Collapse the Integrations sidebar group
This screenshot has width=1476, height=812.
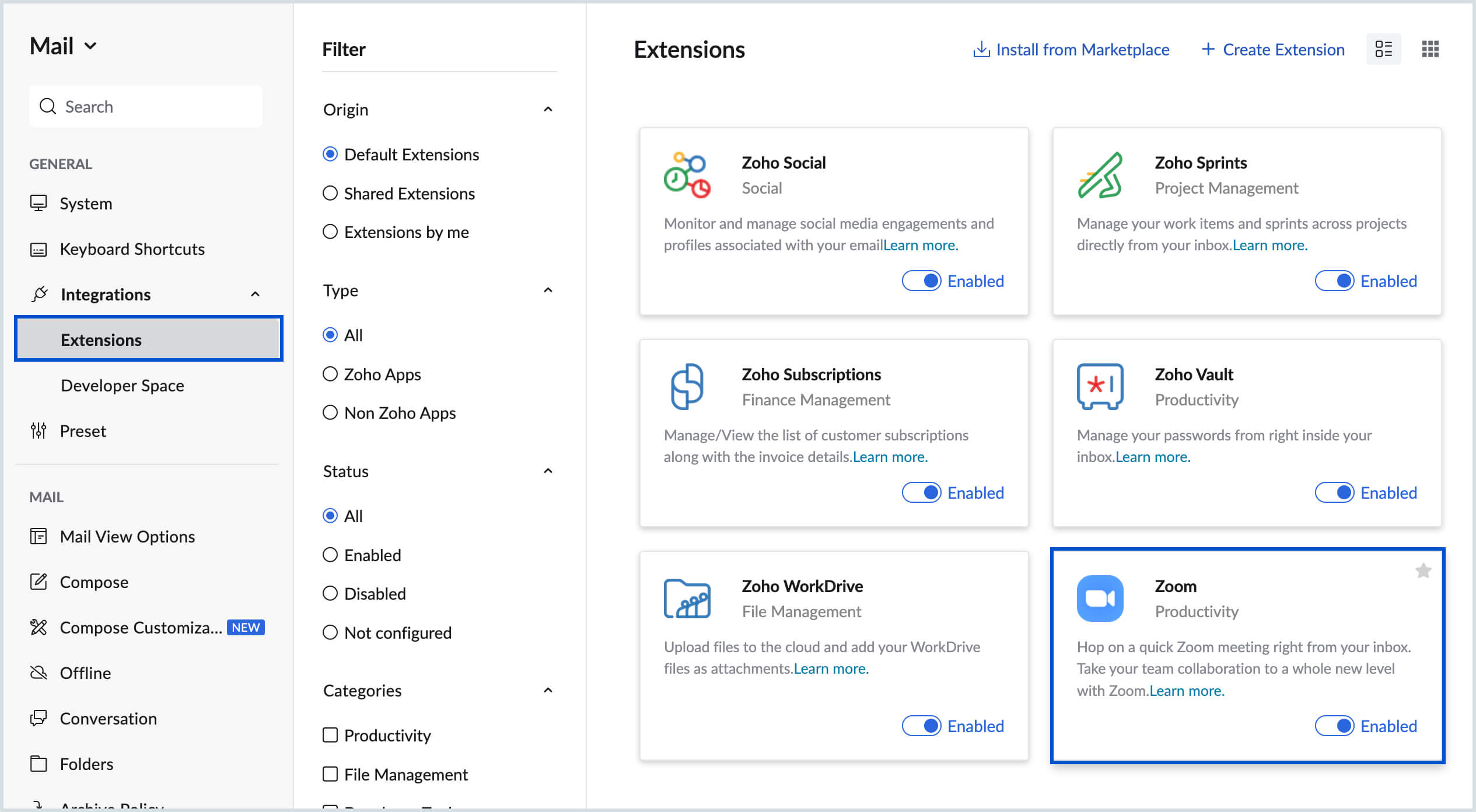click(x=255, y=295)
